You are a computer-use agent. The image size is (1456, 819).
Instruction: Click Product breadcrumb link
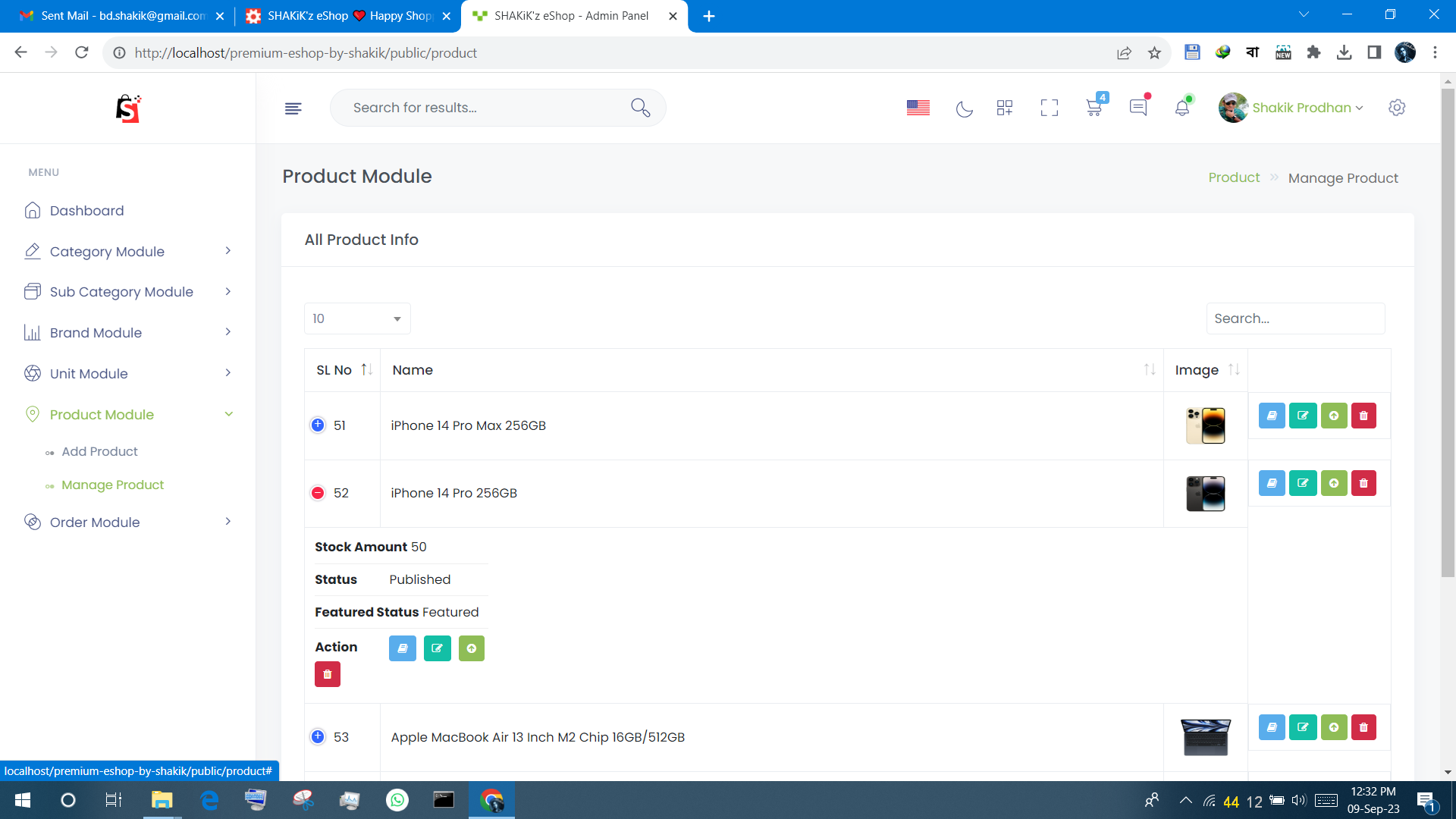pyautogui.click(x=1234, y=177)
